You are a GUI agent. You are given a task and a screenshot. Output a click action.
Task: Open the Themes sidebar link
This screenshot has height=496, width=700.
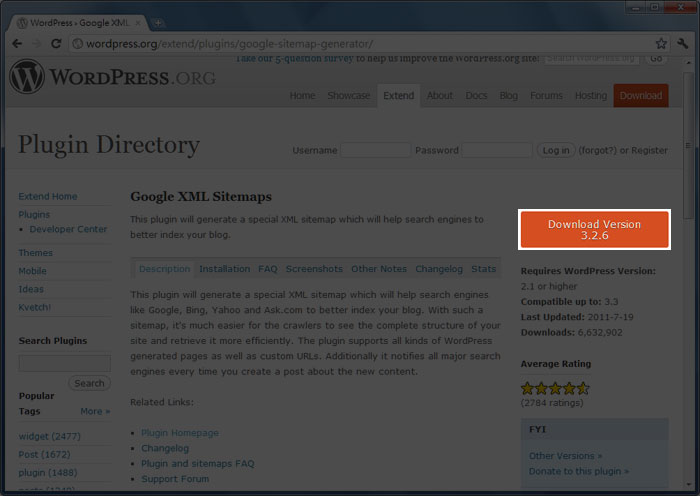point(35,253)
